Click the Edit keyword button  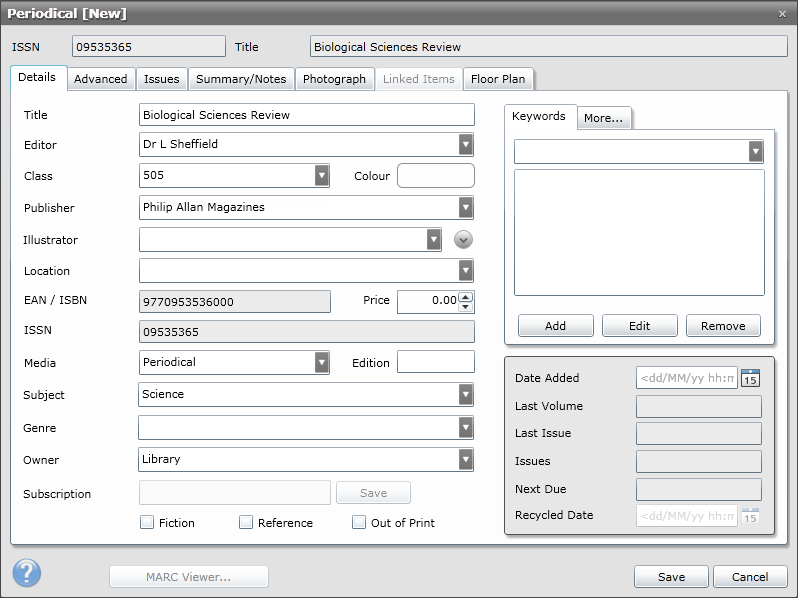[640, 326]
